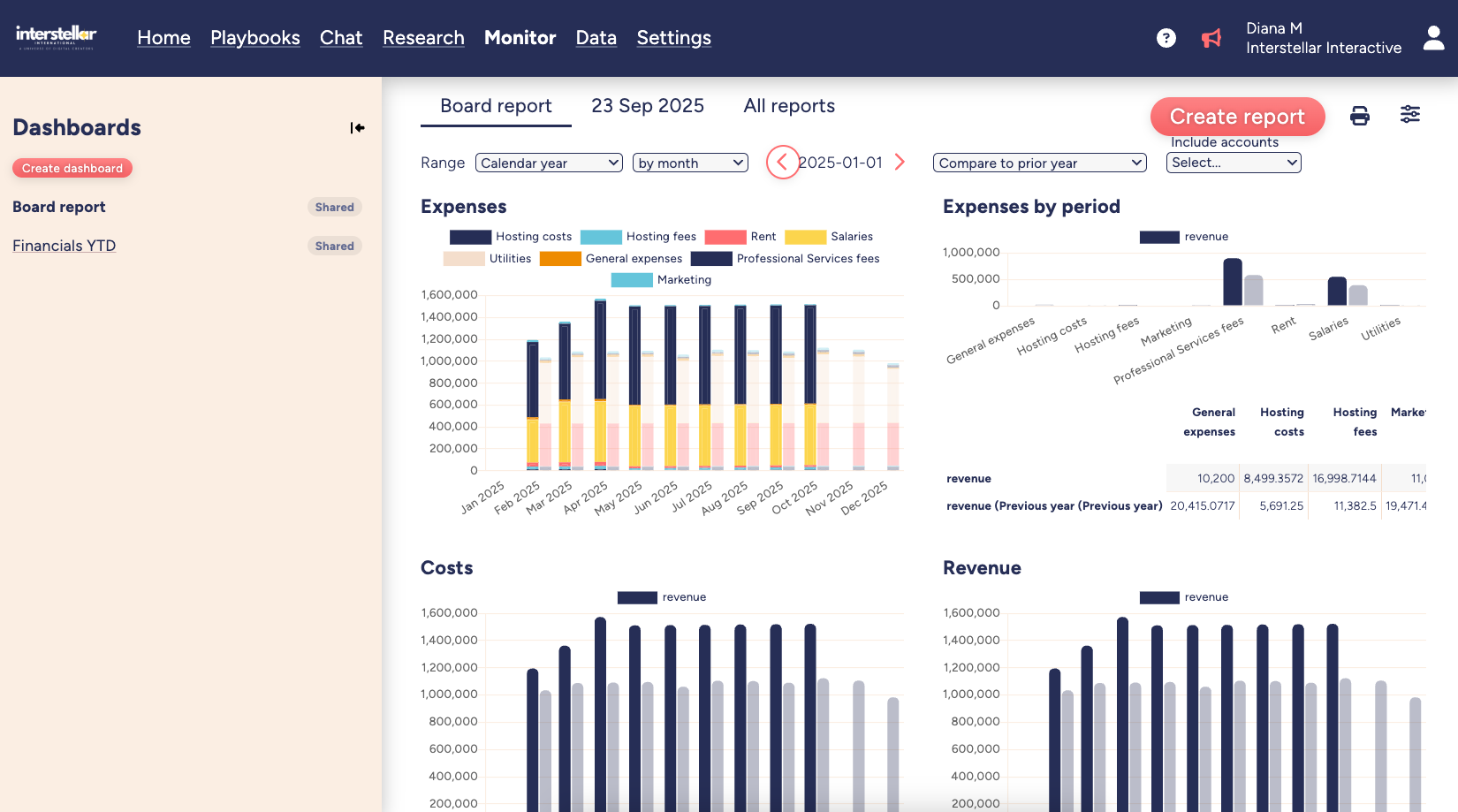Switch to the All reports tab
The width and height of the screenshot is (1458, 812).
(788, 106)
